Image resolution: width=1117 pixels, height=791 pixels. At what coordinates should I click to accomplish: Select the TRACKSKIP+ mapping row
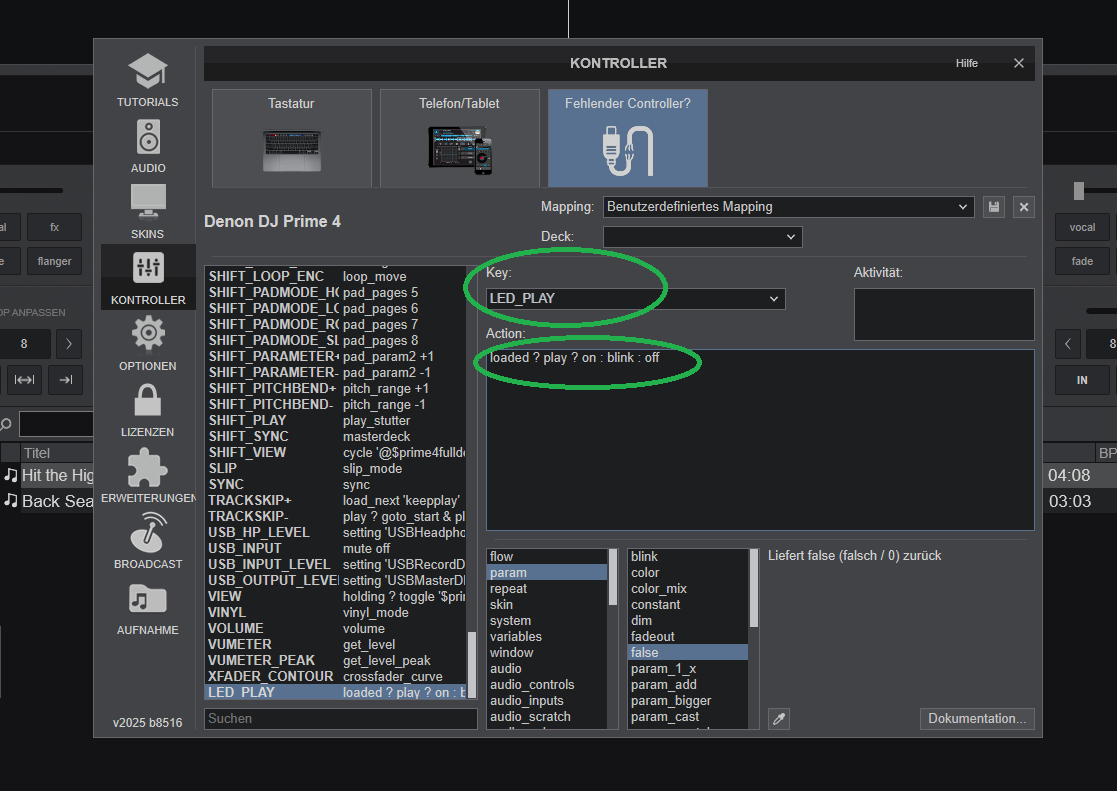336,500
